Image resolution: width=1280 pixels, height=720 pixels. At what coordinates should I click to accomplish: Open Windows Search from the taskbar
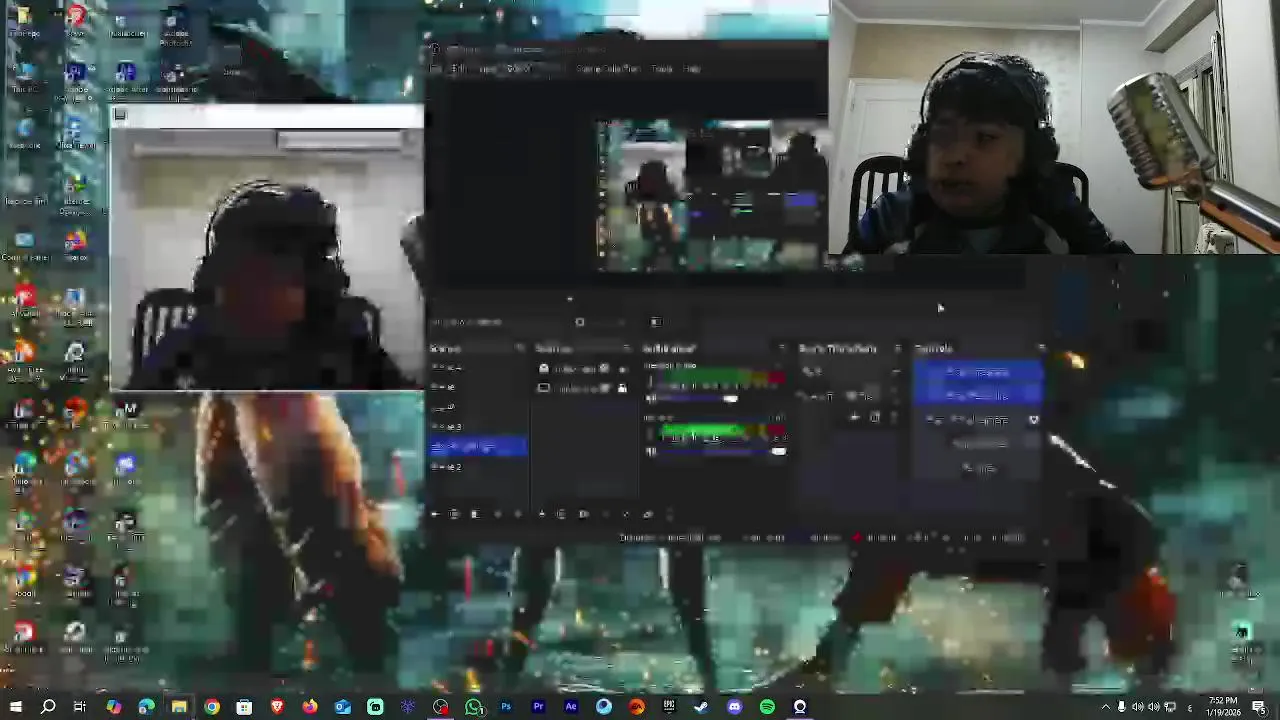48,707
